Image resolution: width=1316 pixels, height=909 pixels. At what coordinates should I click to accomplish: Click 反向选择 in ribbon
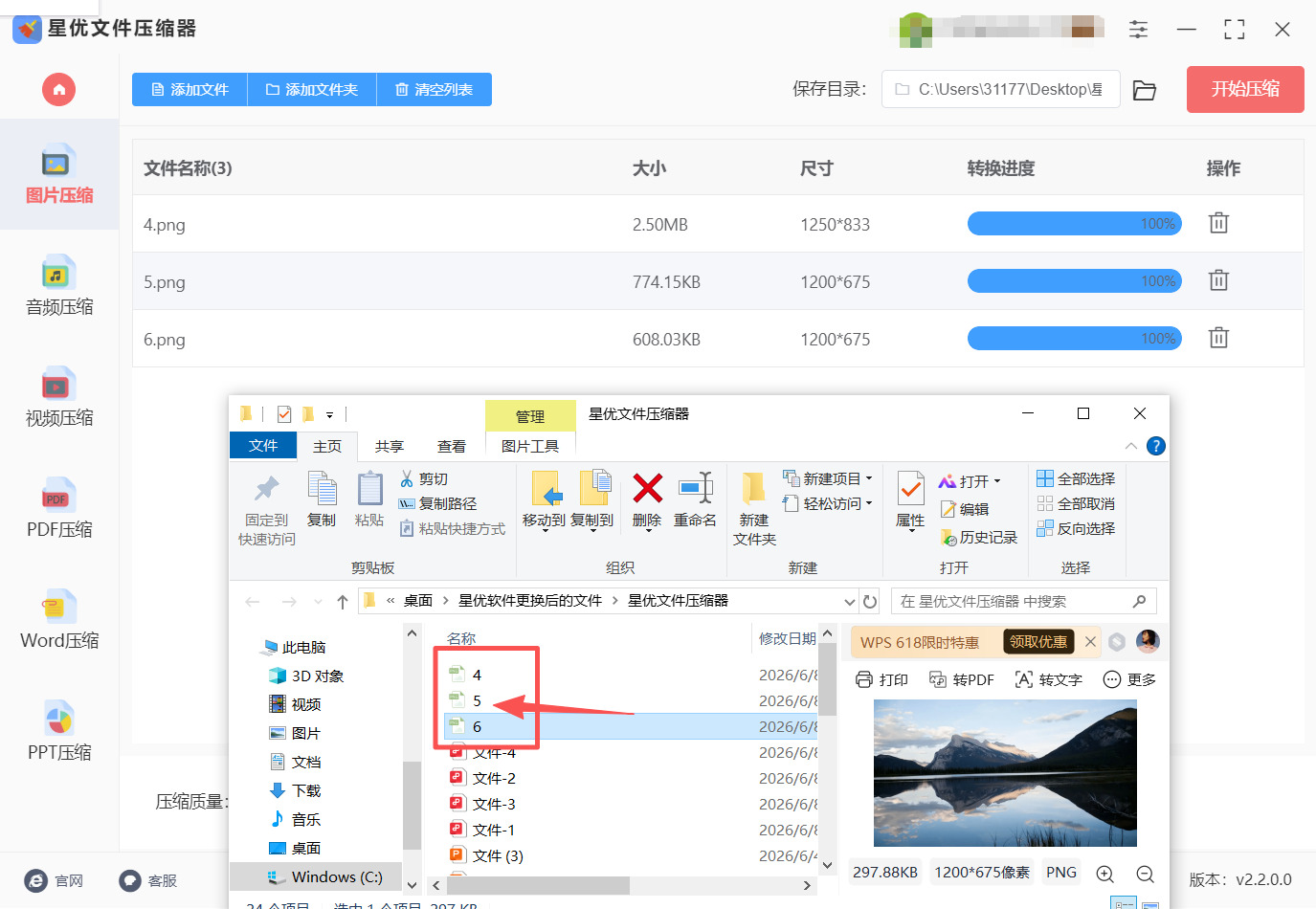coord(1076,528)
